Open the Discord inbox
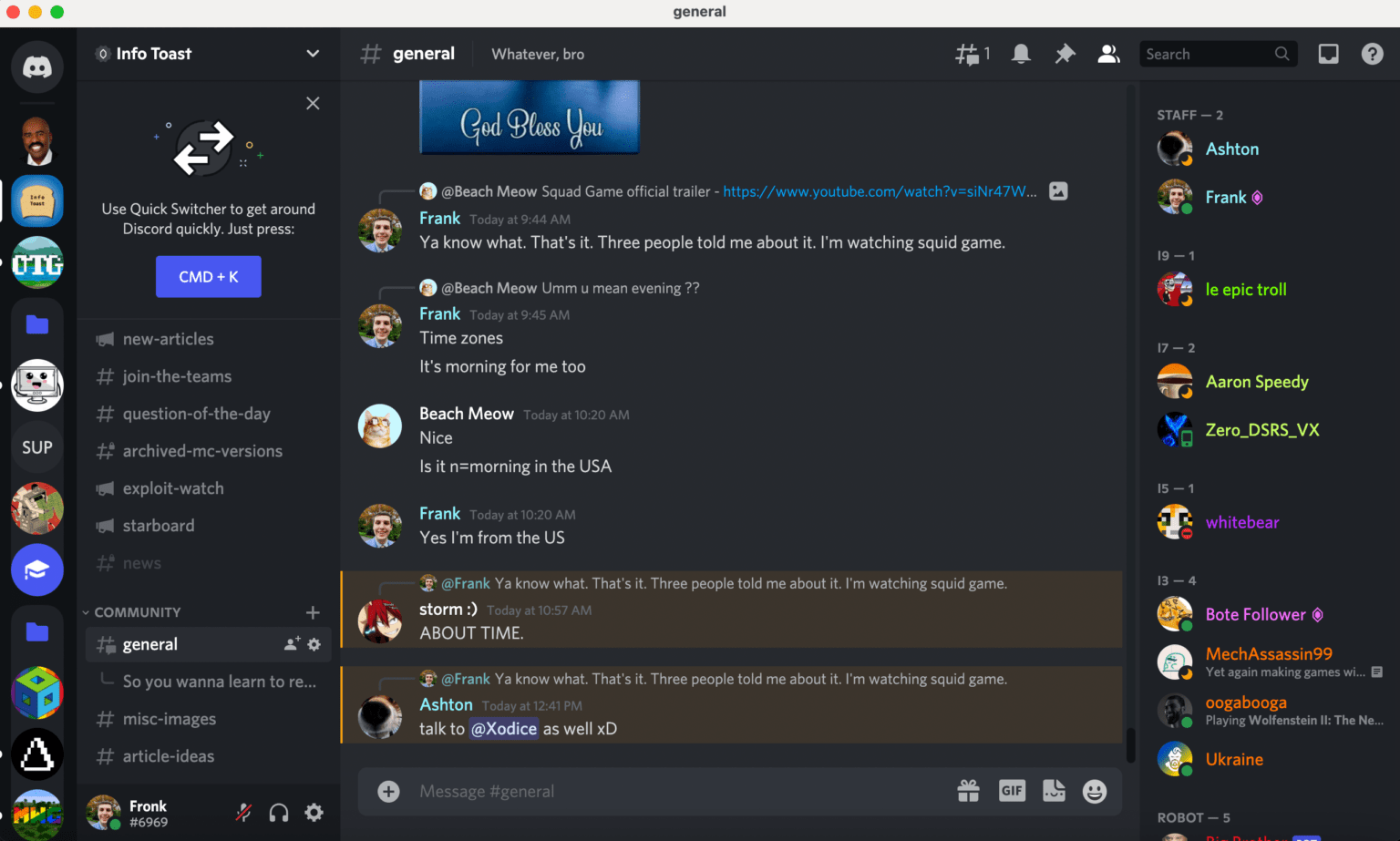Image resolution: width=1400 pixels, height=841 pixels. pos(1328,54)
